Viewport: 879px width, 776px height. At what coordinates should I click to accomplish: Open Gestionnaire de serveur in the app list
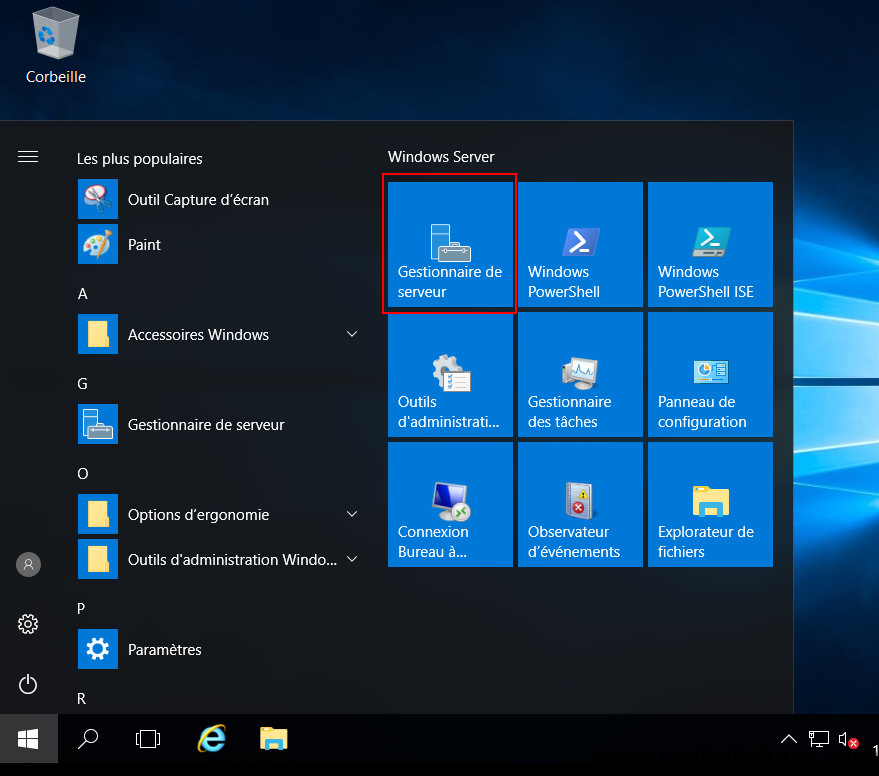219,424
